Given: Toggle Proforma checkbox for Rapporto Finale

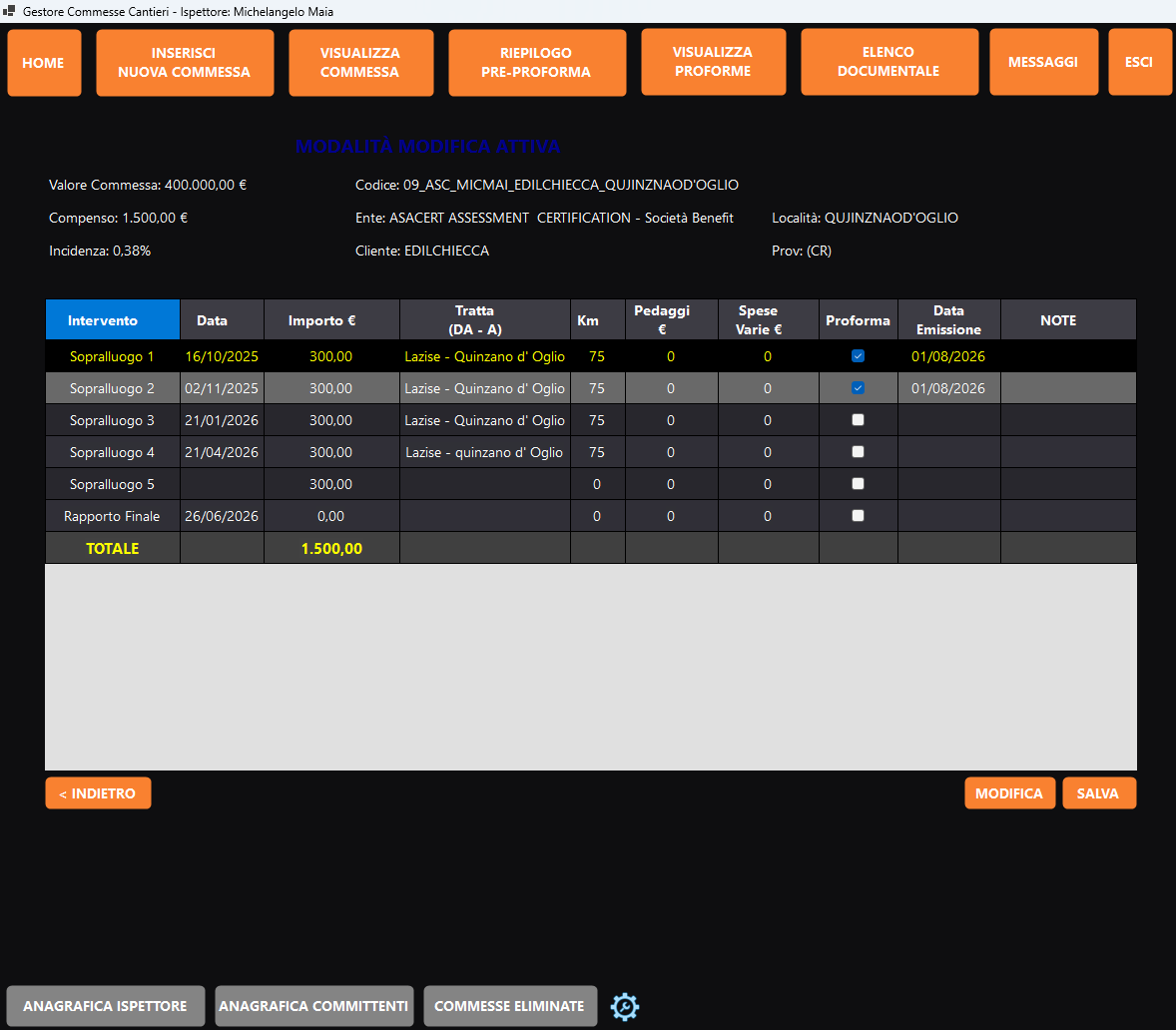Looking at the screenshot, I should click(x=858, y=516).
